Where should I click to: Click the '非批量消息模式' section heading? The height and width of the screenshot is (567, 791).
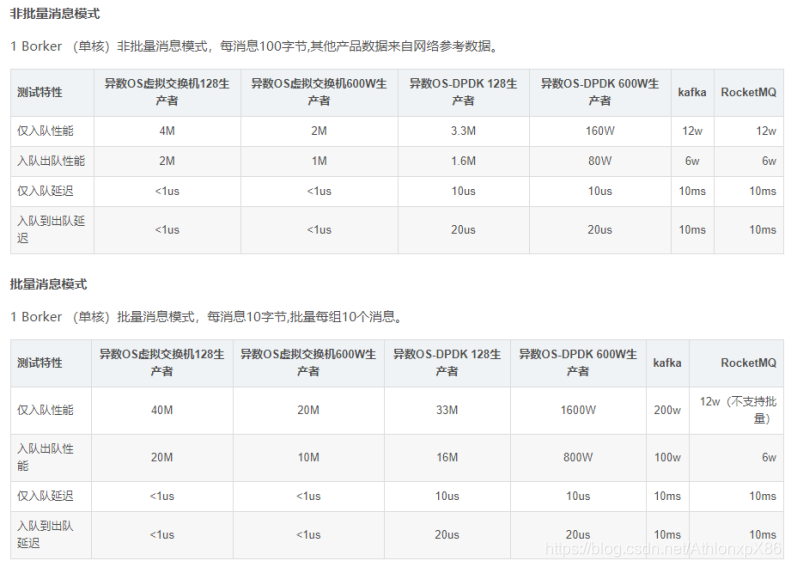tap(54, 14)
